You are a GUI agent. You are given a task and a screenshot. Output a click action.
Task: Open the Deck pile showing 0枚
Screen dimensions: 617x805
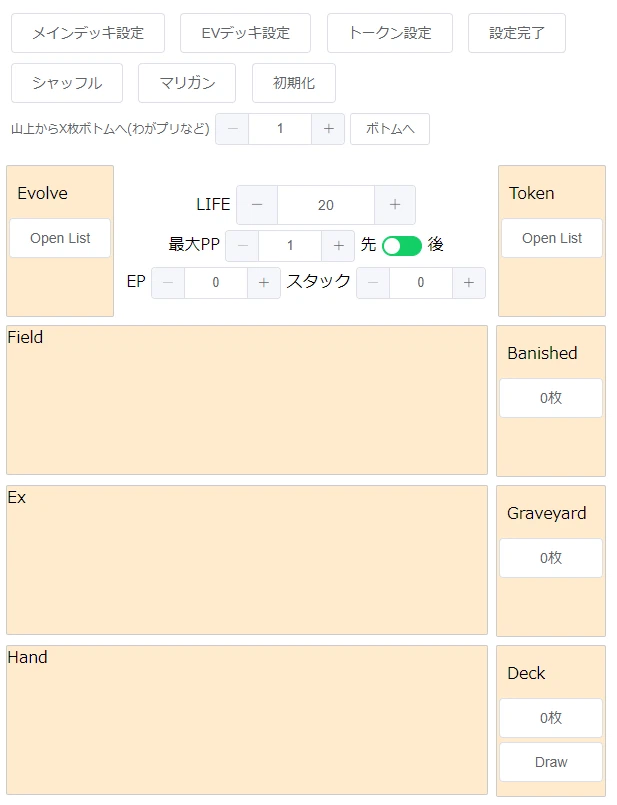tap(551, 718)
